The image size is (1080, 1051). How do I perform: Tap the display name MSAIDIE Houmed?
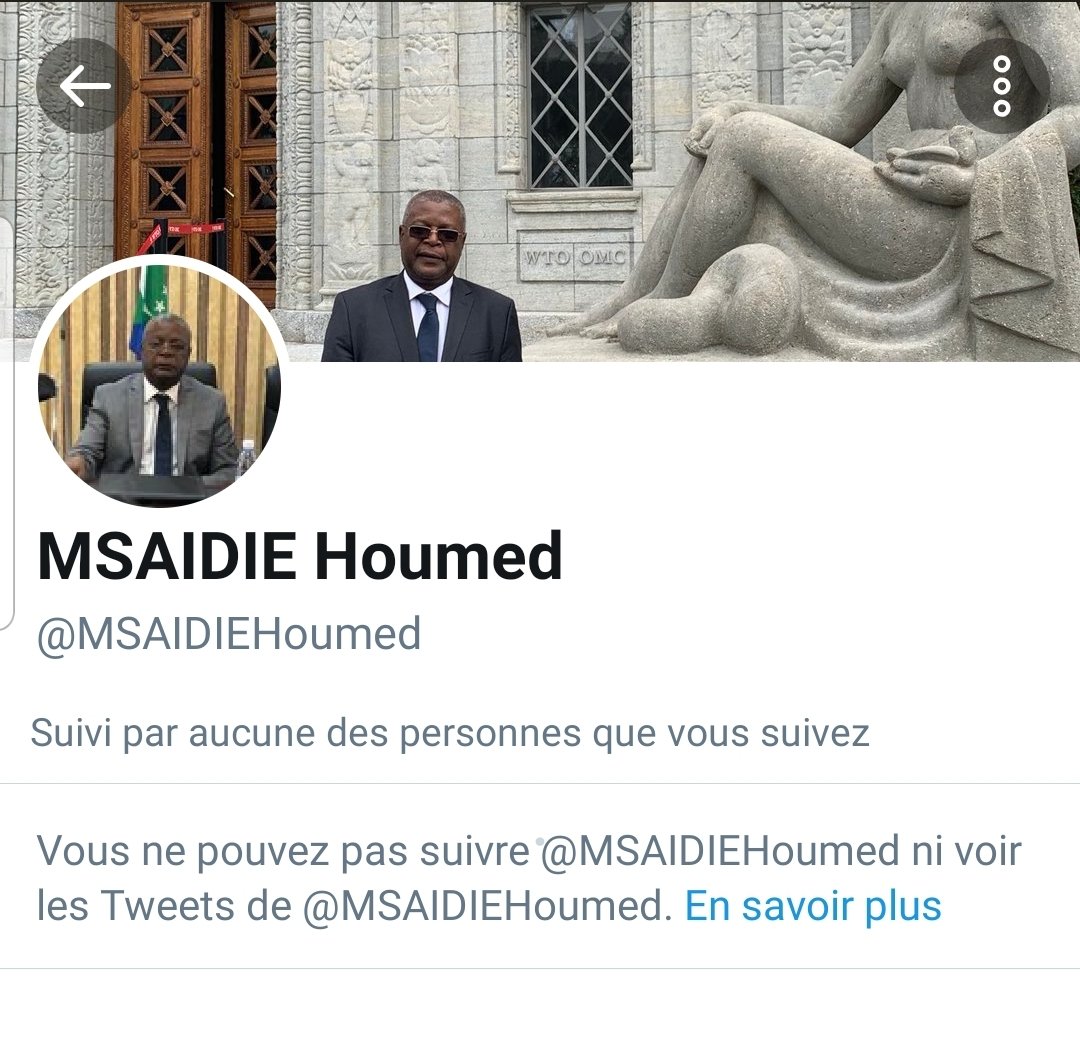(x=300, y=556)
